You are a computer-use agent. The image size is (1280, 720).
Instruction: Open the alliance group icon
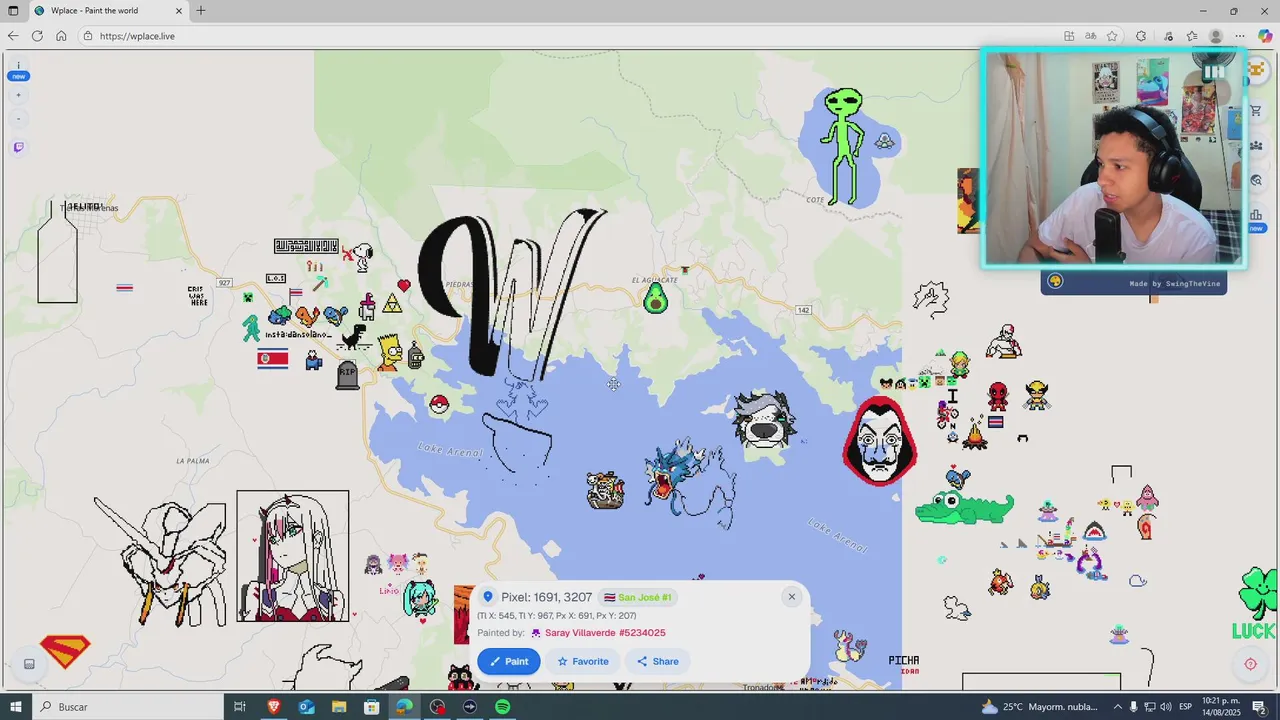point(1256,146)
